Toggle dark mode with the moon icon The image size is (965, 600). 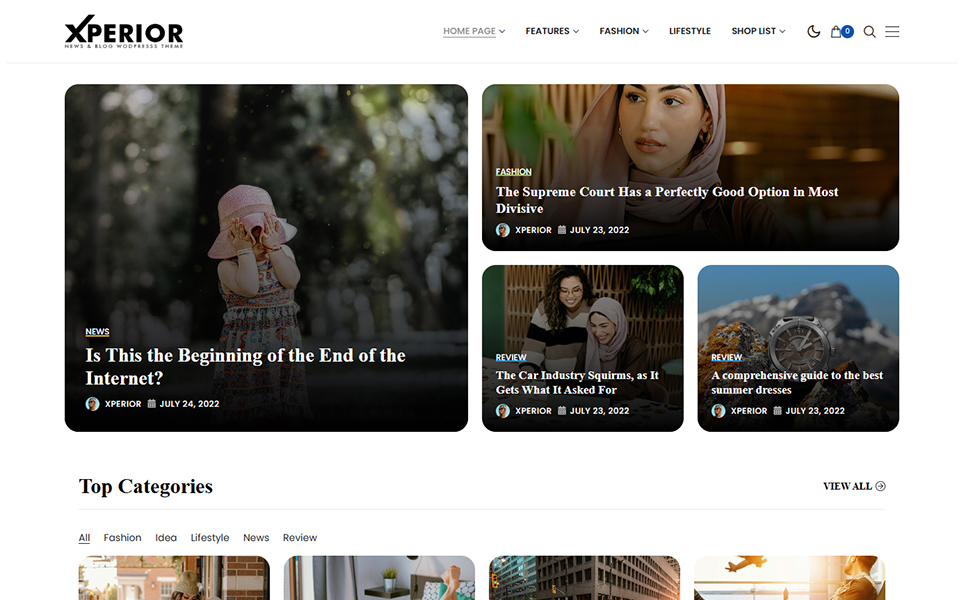click(x=813, y=31)
